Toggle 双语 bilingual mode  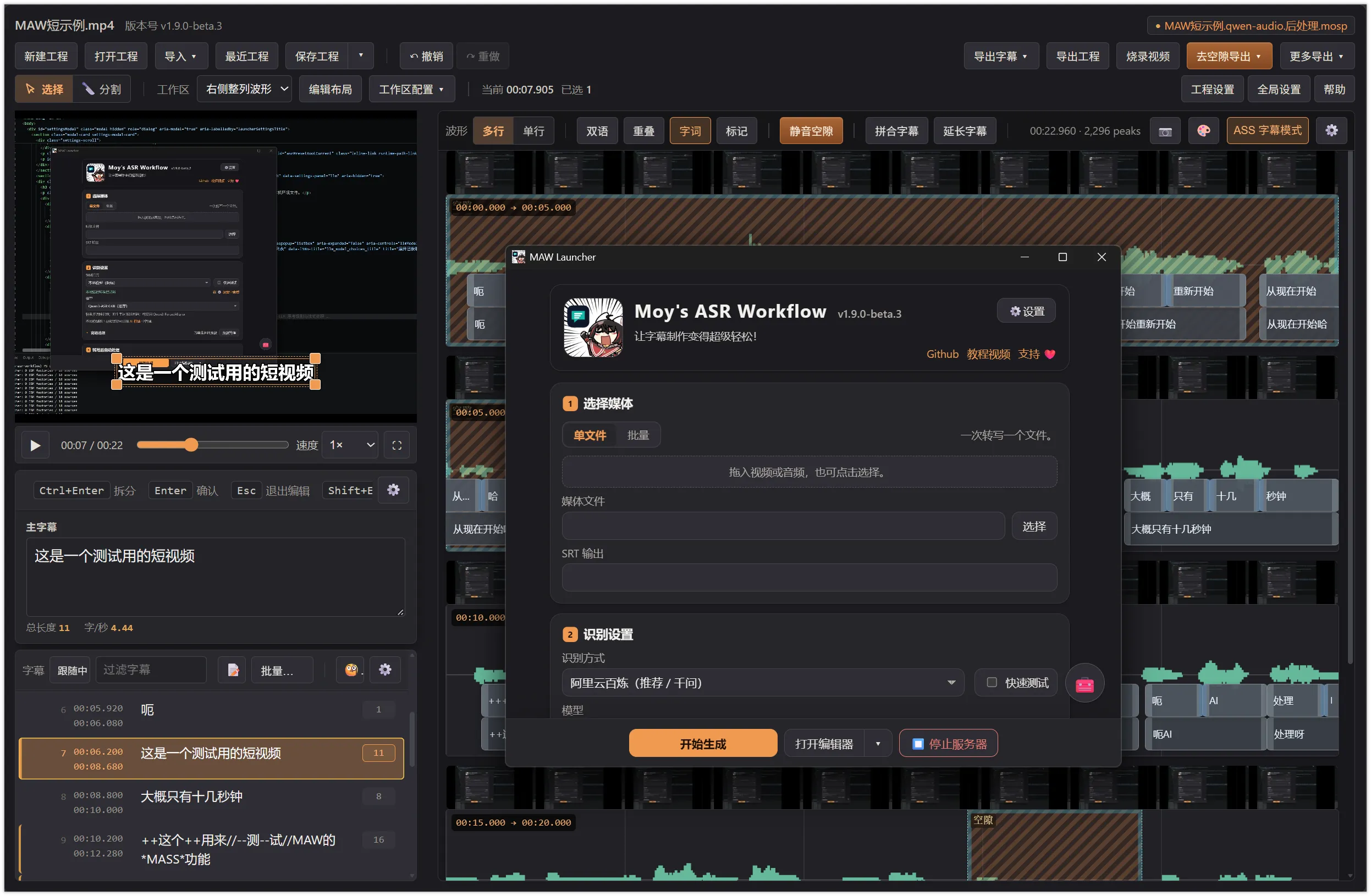(597, 131)
